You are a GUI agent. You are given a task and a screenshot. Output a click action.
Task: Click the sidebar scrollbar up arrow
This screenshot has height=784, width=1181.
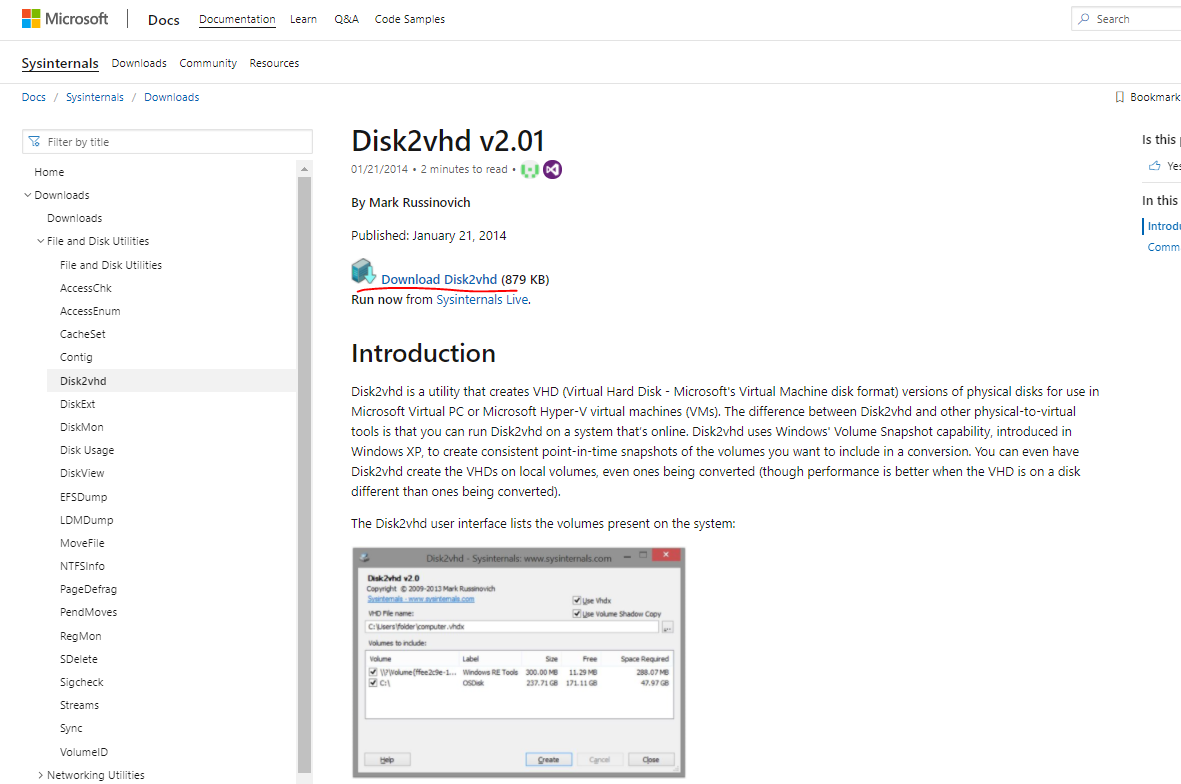tap(304, 169)
